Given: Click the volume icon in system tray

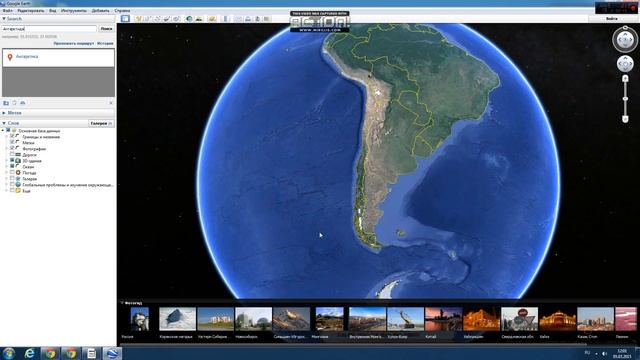Looking at the screenshot, I should click(x=604, y=353).
